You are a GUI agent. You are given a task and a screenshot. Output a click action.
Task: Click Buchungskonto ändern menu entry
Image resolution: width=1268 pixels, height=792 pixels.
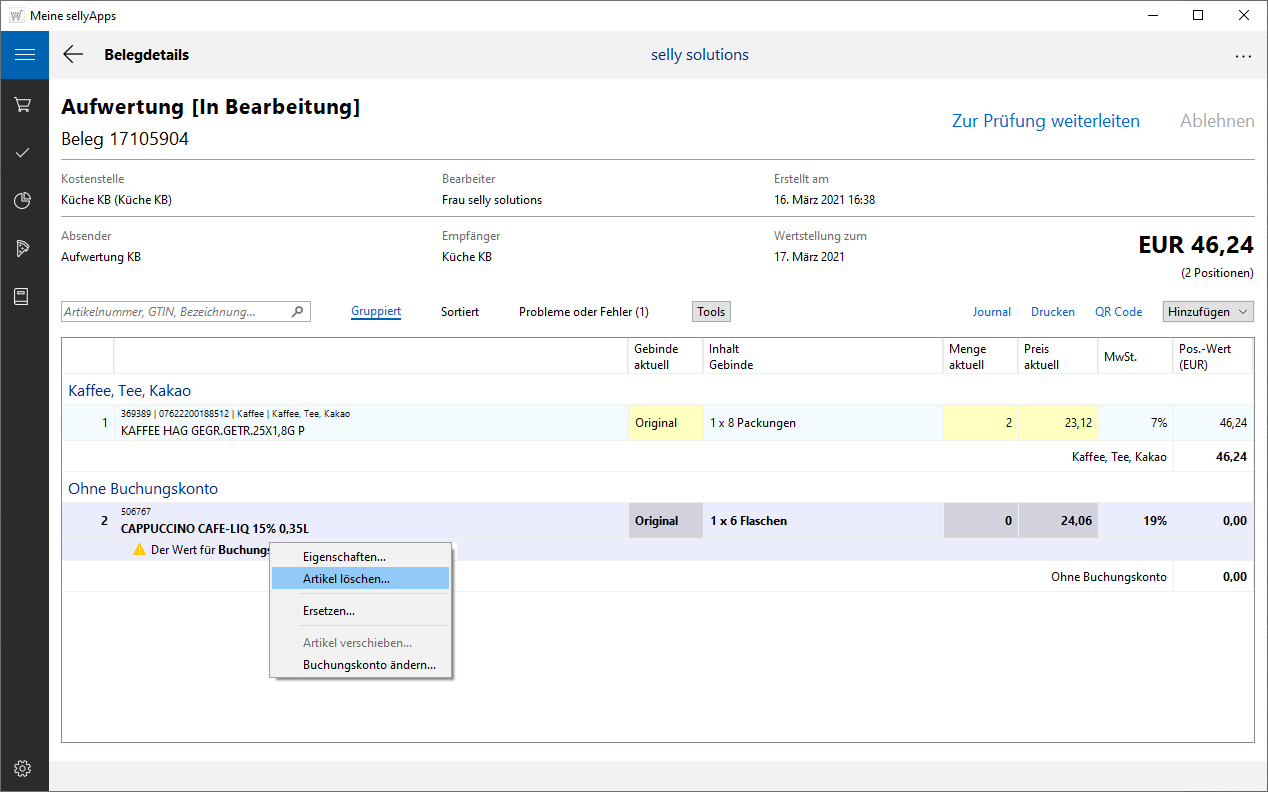(x=369, y=665)
